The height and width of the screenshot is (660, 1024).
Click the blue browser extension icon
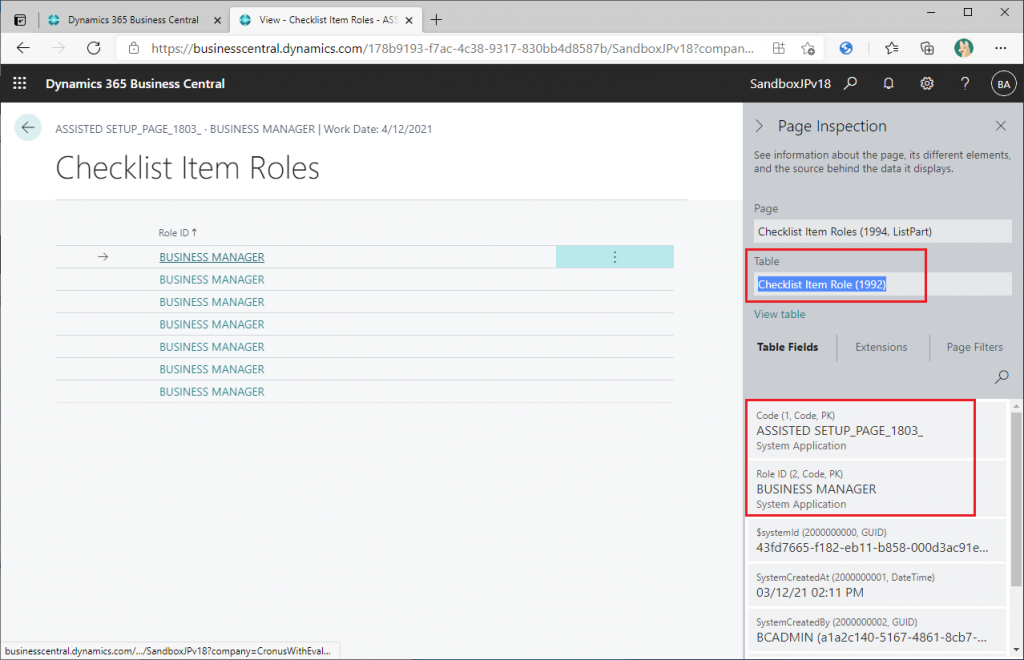[x=846, y=48]
